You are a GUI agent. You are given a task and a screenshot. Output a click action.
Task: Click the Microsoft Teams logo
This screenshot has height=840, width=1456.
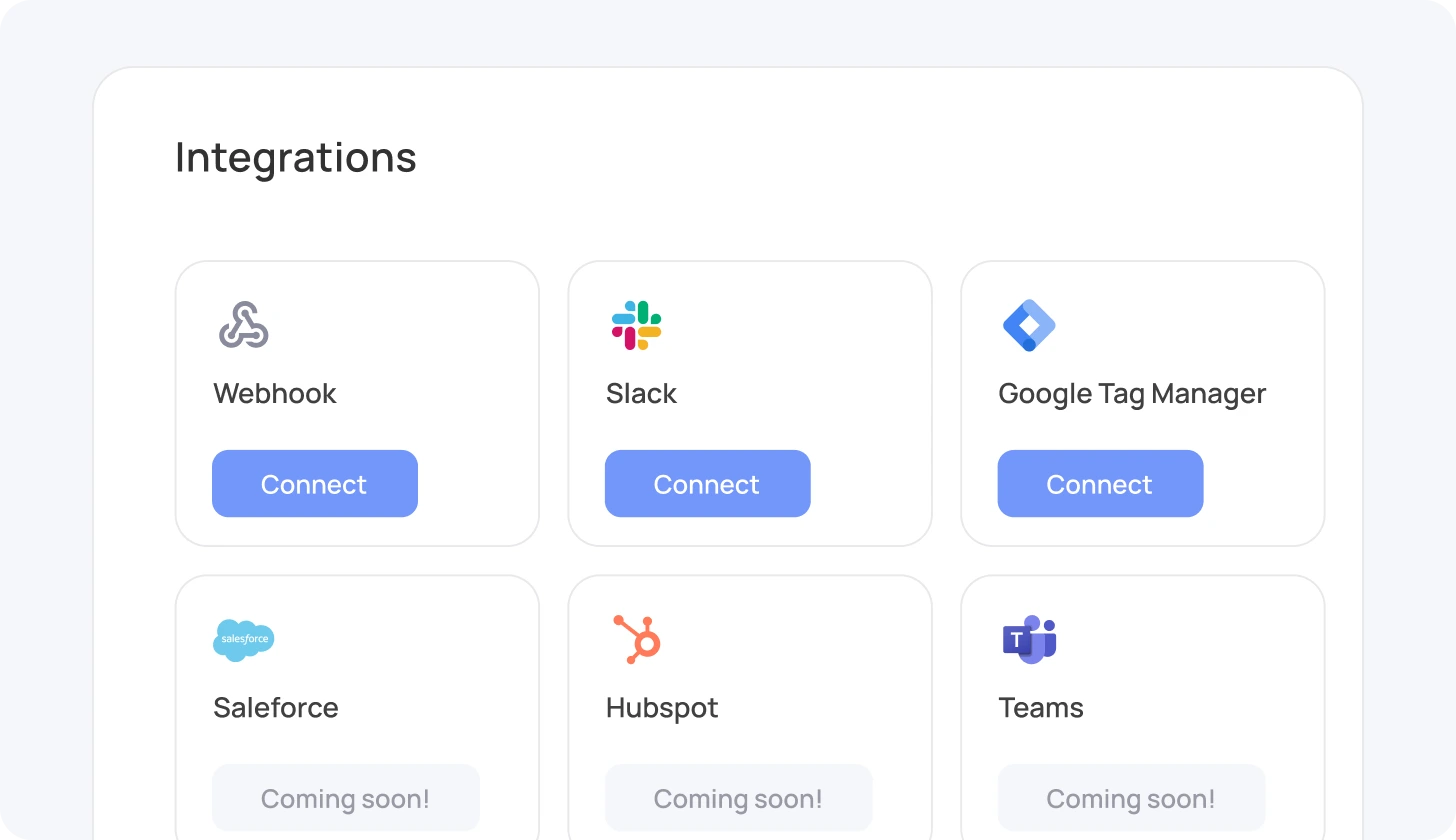click(x=1029, y=639)
